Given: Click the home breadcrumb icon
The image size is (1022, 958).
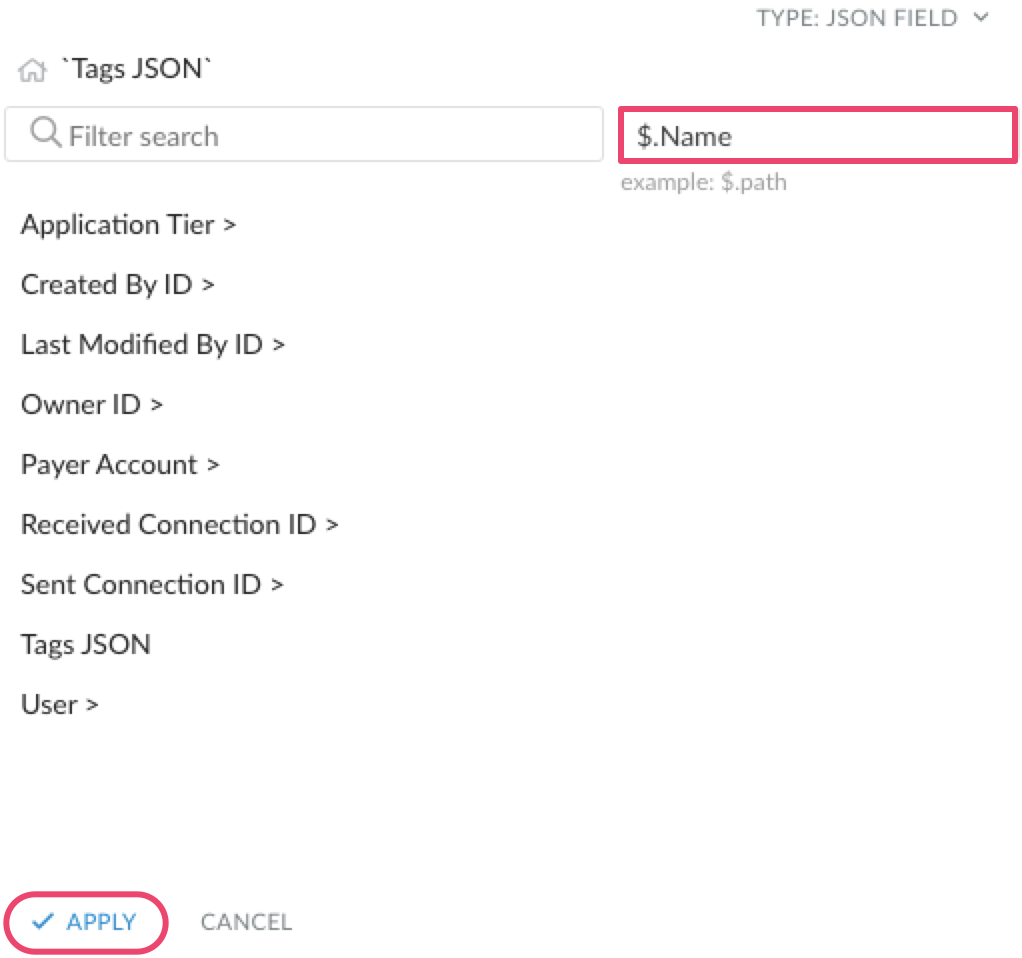Looking at the screenshot, I should click(33, 70).
